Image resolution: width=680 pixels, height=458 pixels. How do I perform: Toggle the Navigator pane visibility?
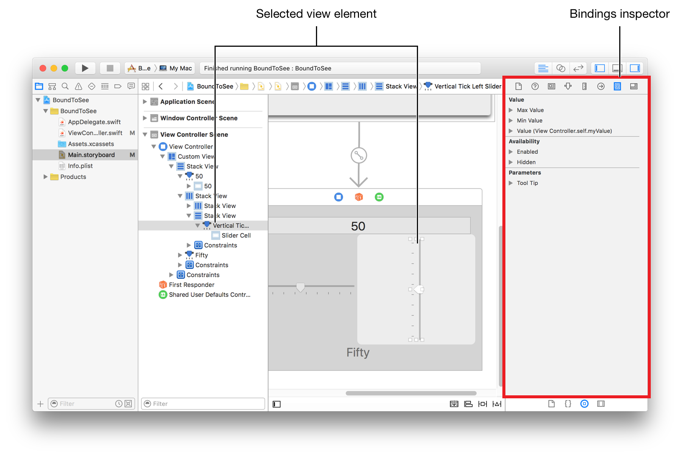point(600,68)
